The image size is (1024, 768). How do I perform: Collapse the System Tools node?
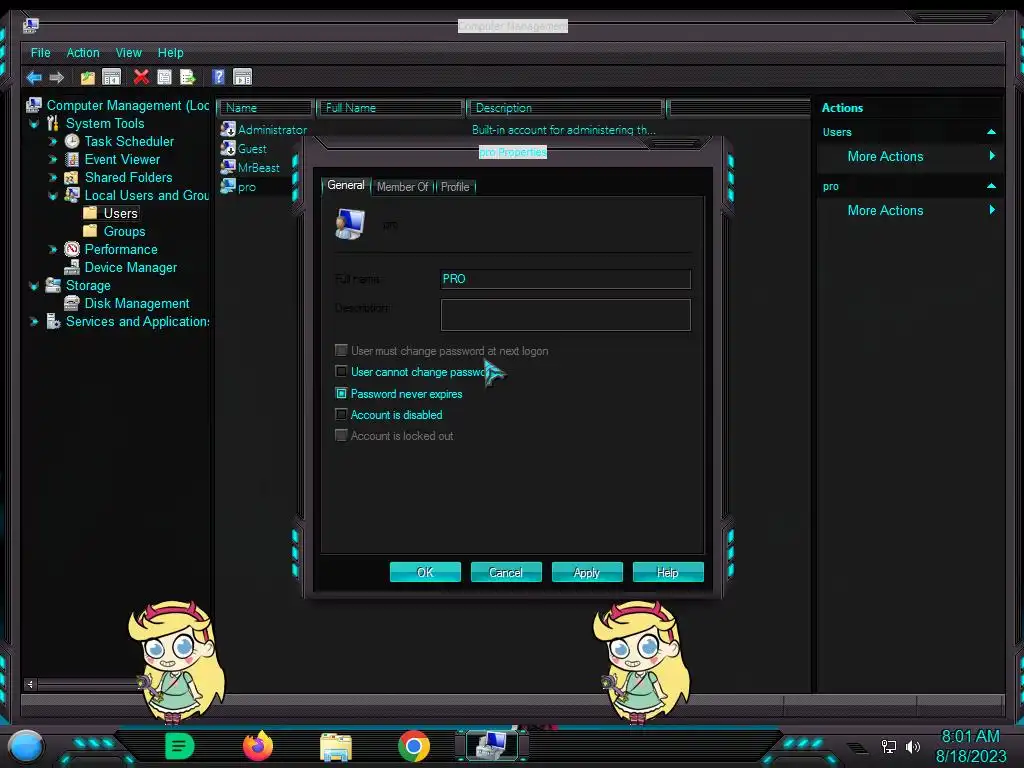tap(34, 123)
